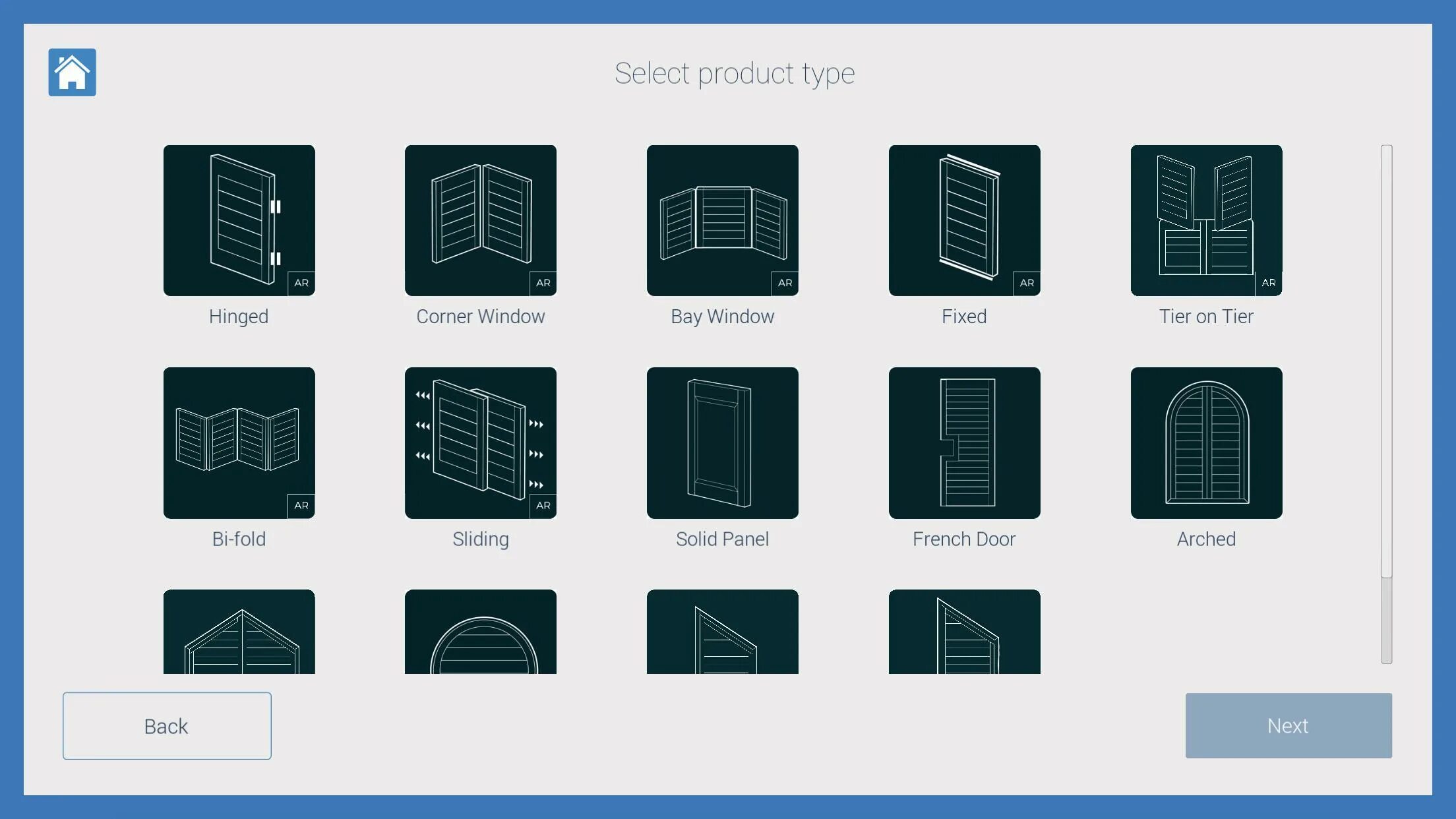1456x819 pixels.
Task: Choose the round circular shutter thumbnail
Action: 480,632
